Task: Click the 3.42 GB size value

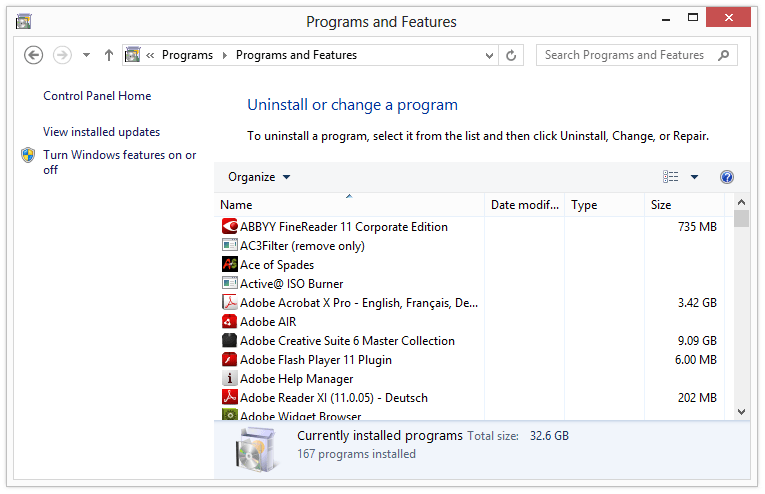Action: pos(697,303)
